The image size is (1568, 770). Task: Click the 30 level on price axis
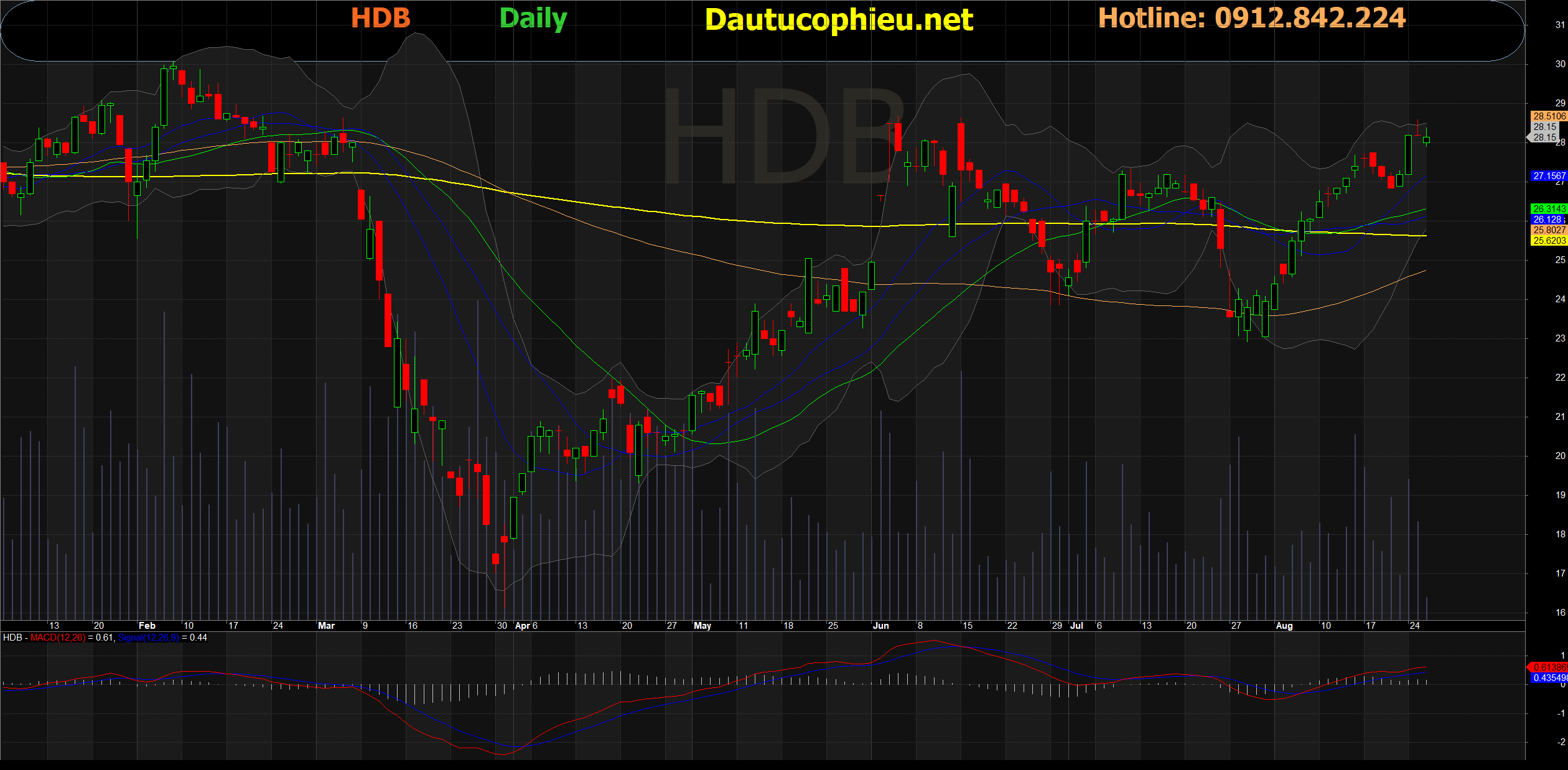1560,64
